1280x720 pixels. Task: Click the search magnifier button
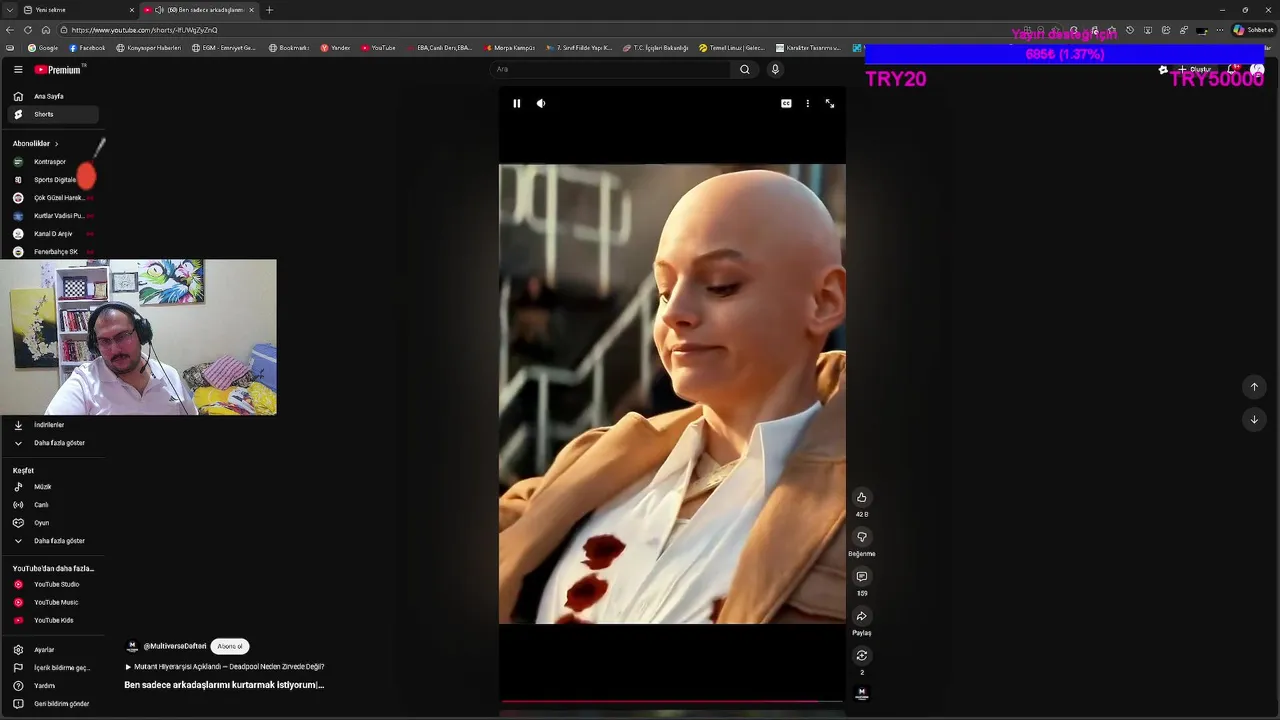point(744,69)
